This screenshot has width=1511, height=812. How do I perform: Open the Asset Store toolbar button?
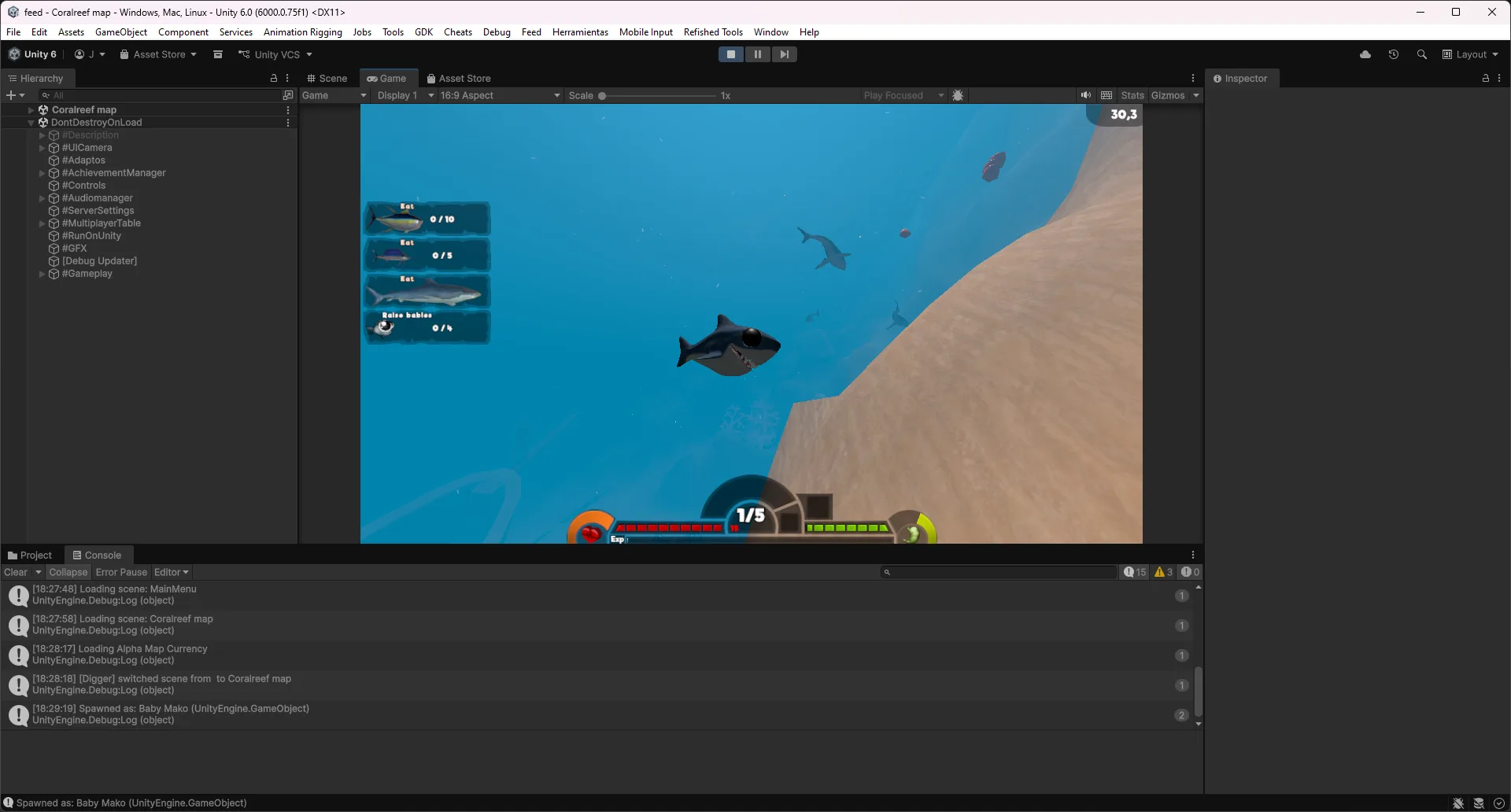[158, 54]
